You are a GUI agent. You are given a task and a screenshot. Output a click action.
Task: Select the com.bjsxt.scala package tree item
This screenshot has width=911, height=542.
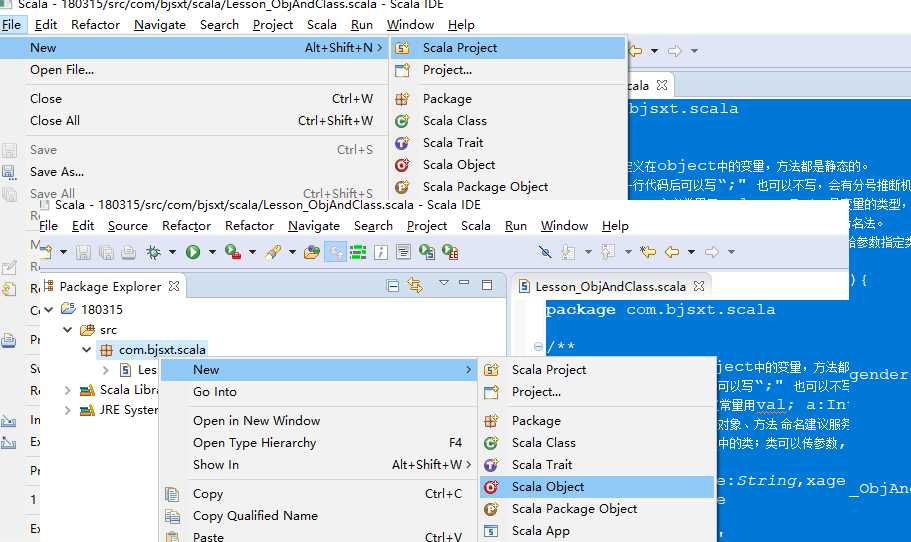pyautogui.click(x=153, y=350)
